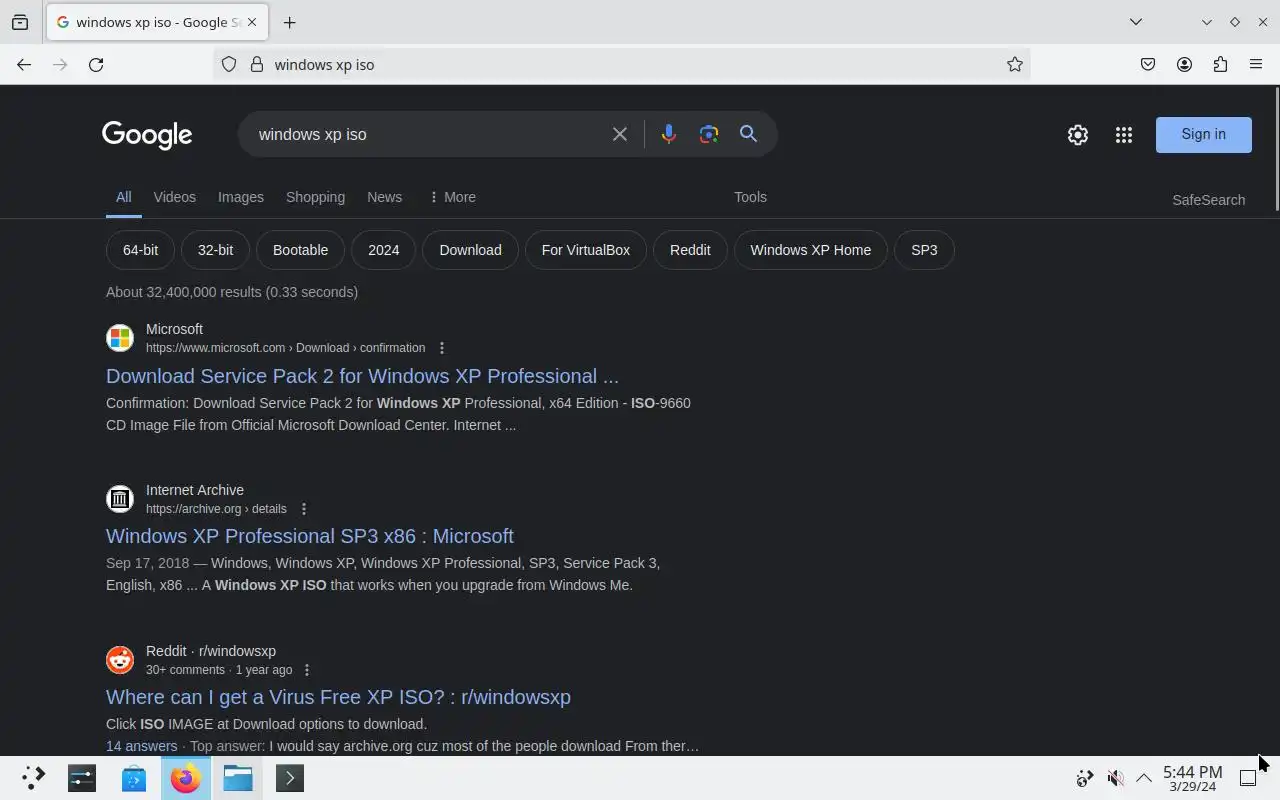Open options for the Internet Archive result
The height and width of the screenshot is (800, 1280).
point(304,509)
